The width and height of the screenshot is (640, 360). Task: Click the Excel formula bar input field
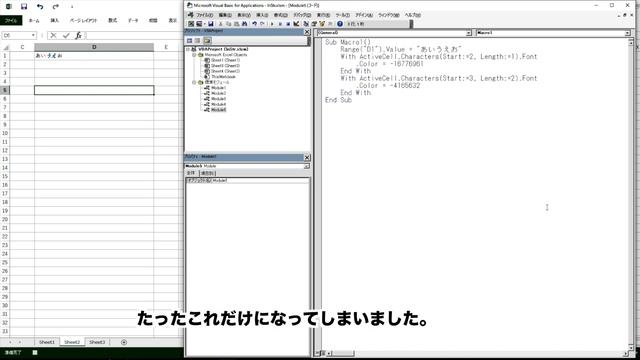click(135, 36)
